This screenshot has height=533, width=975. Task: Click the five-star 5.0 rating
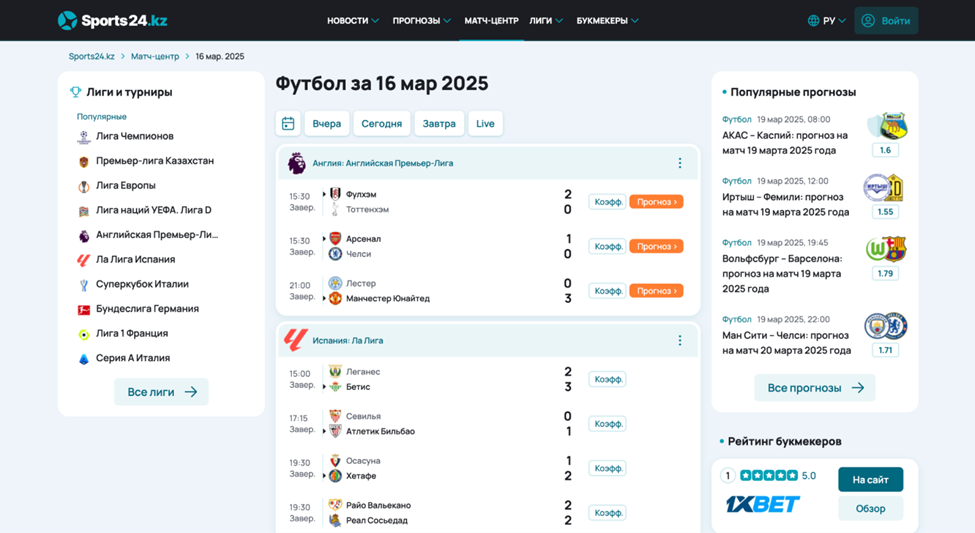pyautogui.click(x=778, y=476)
